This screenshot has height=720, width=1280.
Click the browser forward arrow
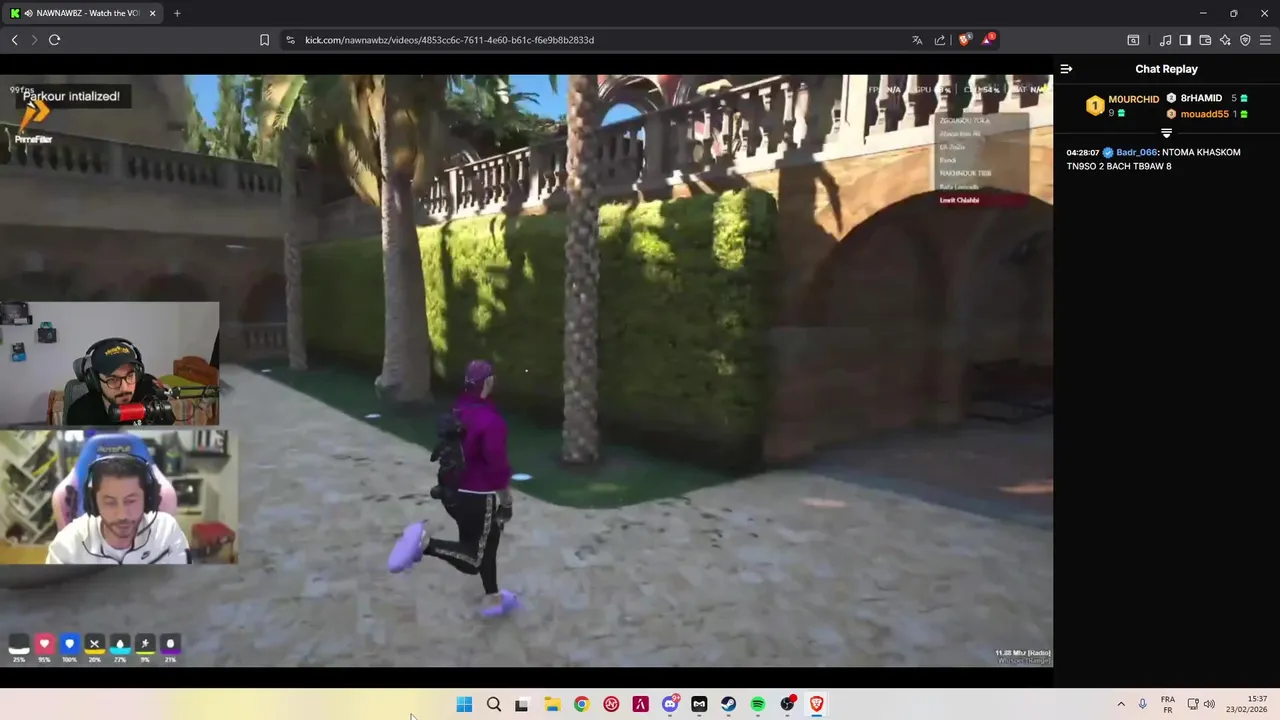[34, 40]
